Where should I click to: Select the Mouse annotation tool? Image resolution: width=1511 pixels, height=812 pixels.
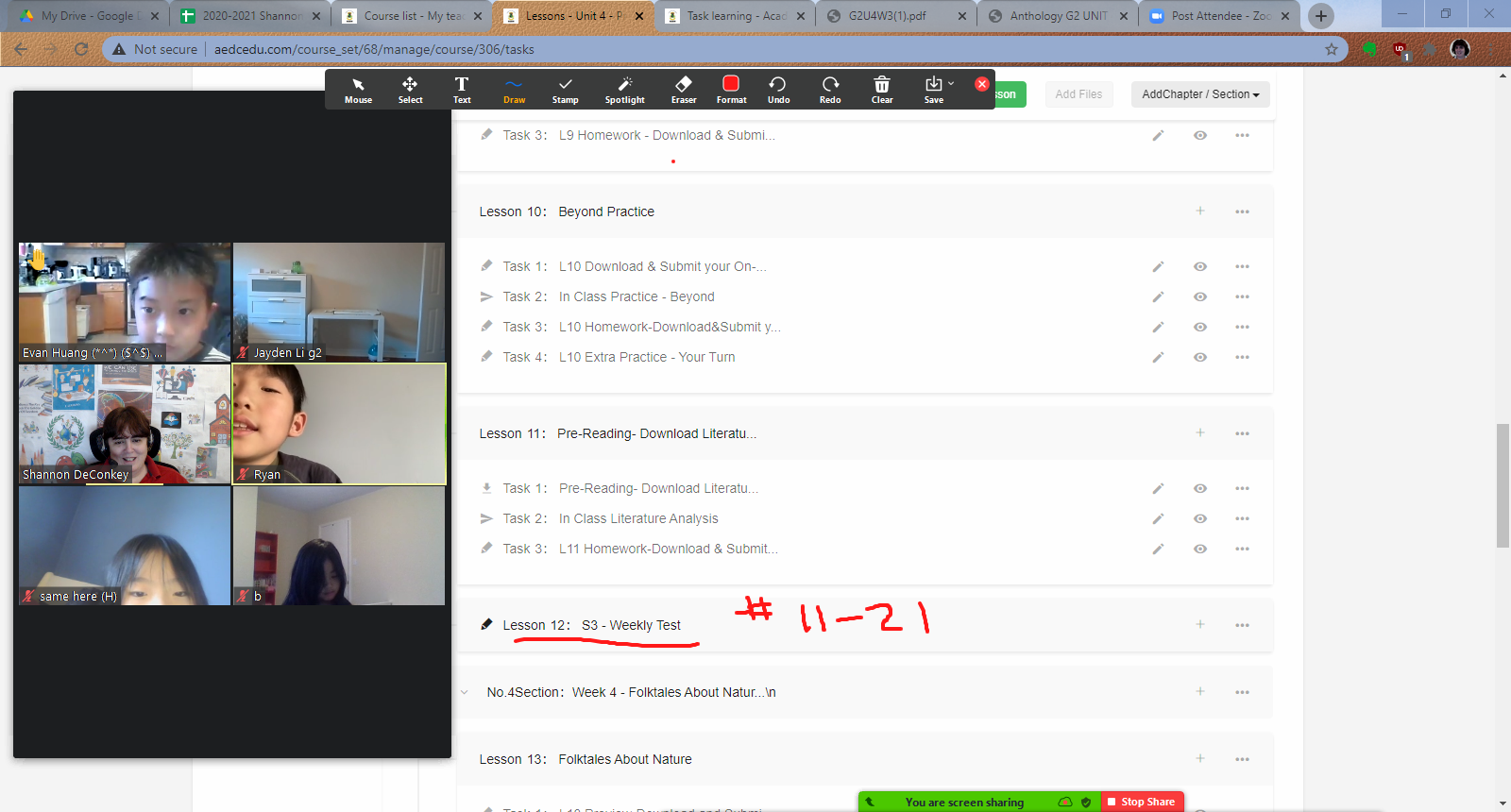tap(358, 90)
